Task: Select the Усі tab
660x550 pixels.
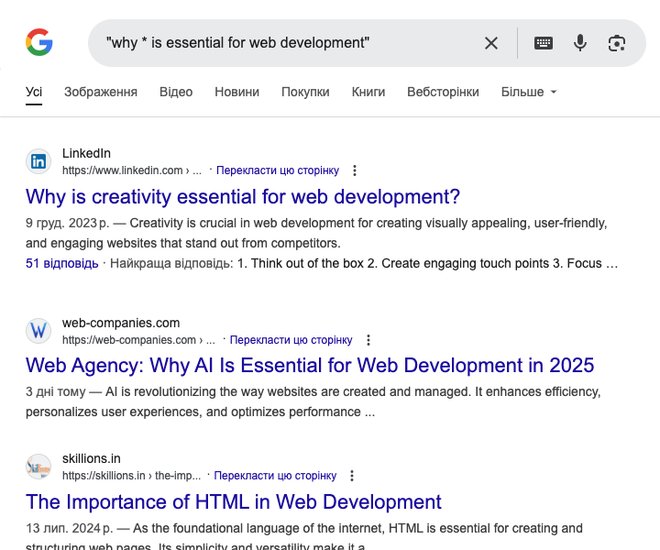Action: 34,92
